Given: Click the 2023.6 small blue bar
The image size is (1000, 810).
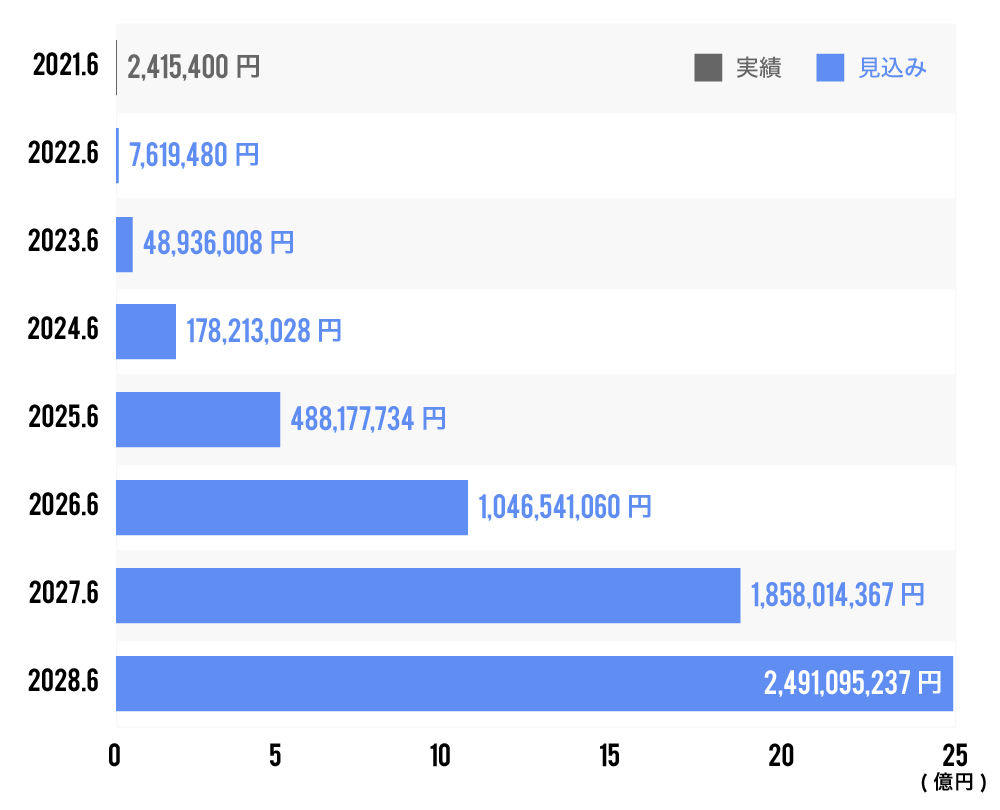Looking at the screenshot, I should (x=124, y=244).
